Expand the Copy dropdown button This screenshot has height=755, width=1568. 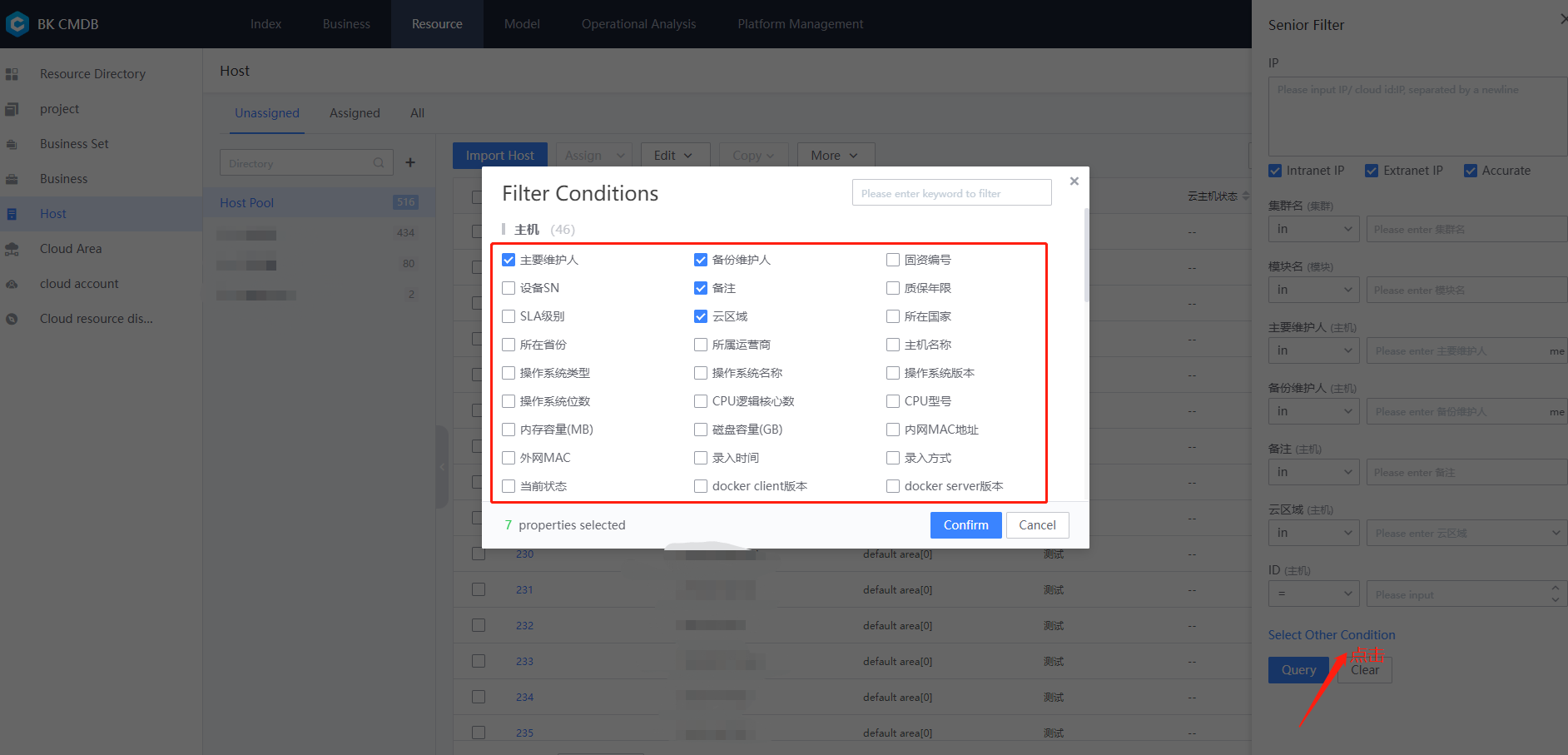point(753,156)
